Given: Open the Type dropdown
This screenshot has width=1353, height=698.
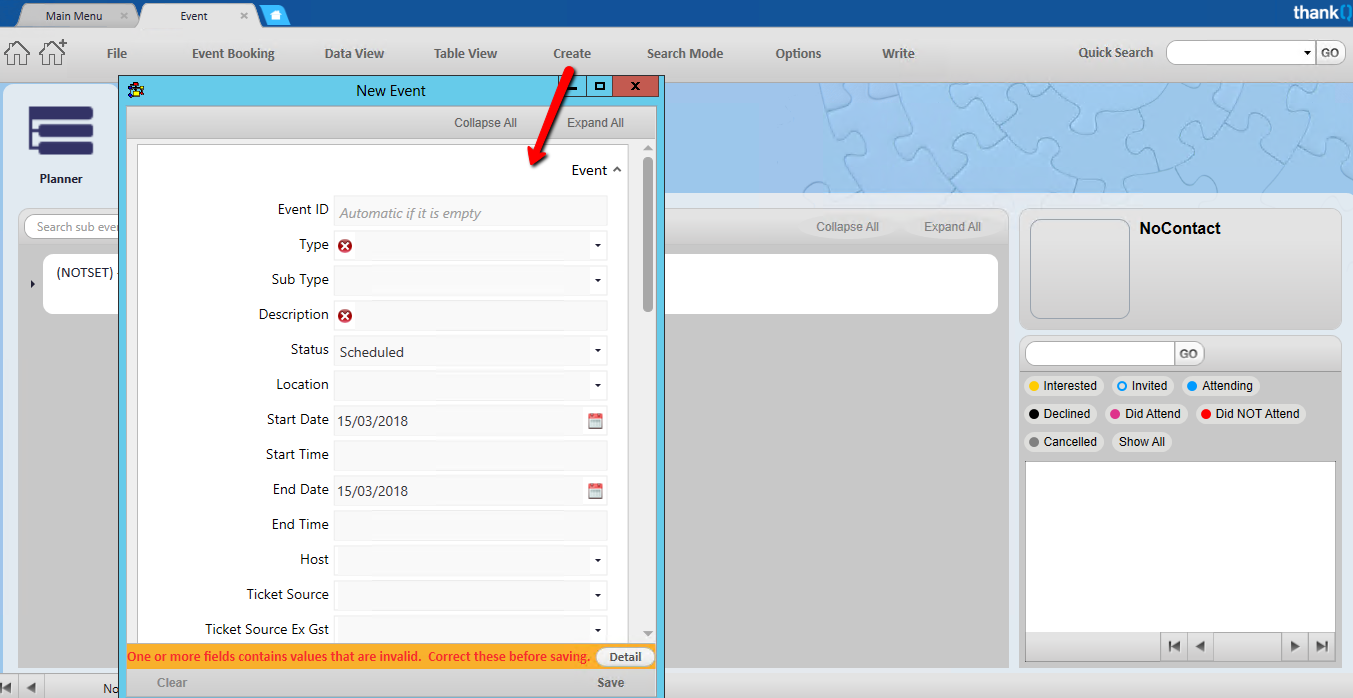Looking at the screenshot, I should coord(597,246).
